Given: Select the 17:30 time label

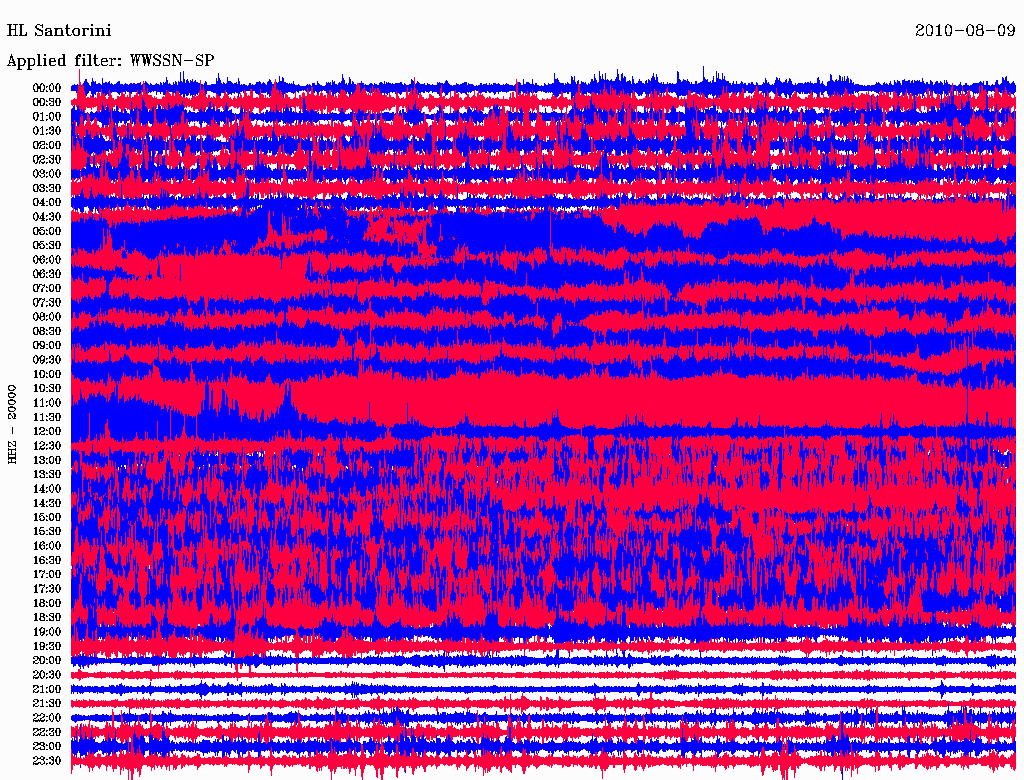Looking at the screenshot, I should point(46,589).
